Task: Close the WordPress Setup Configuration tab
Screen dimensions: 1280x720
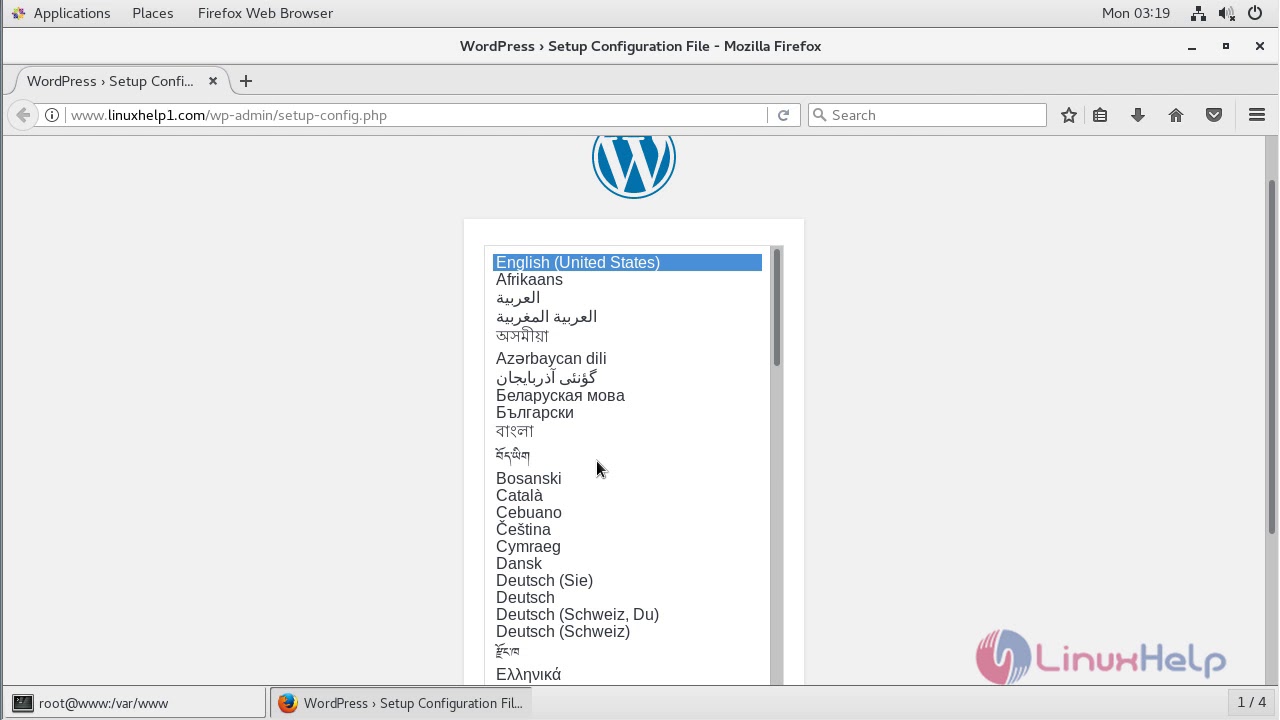Action: pyautogui.click(x=212, y=81)
